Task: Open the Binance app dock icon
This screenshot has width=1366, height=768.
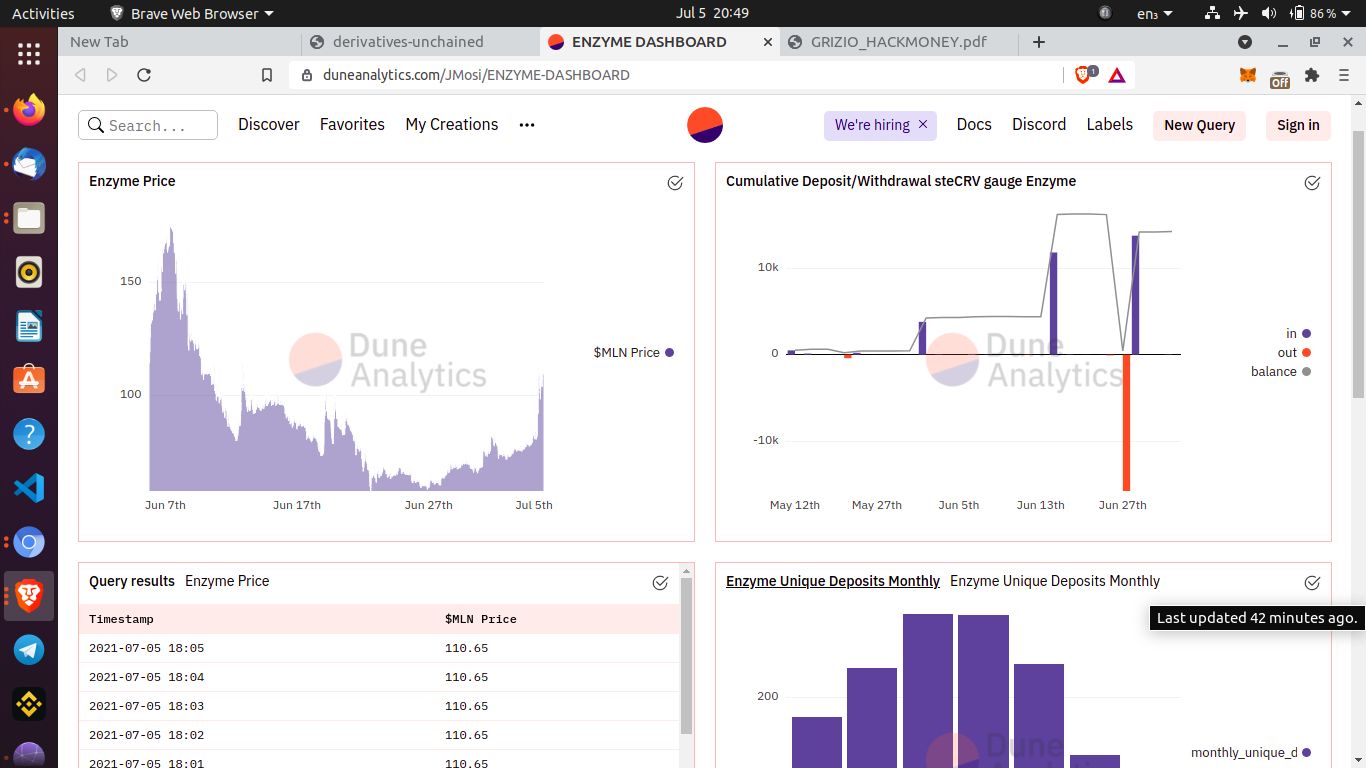Action: pos(29,704)
